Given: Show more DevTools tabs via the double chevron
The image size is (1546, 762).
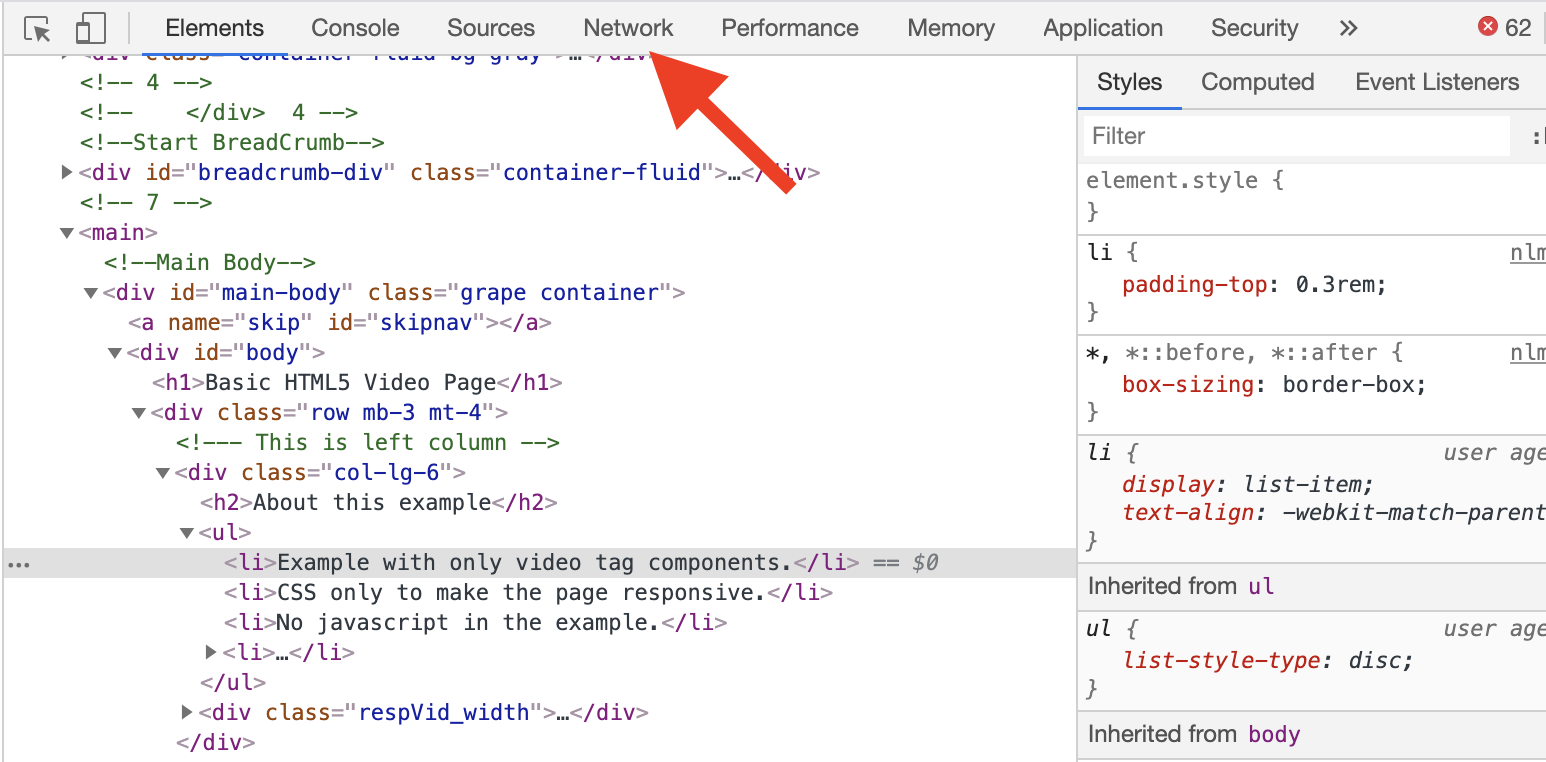Looking at the screenshot, I should (x=1348, y=28).
